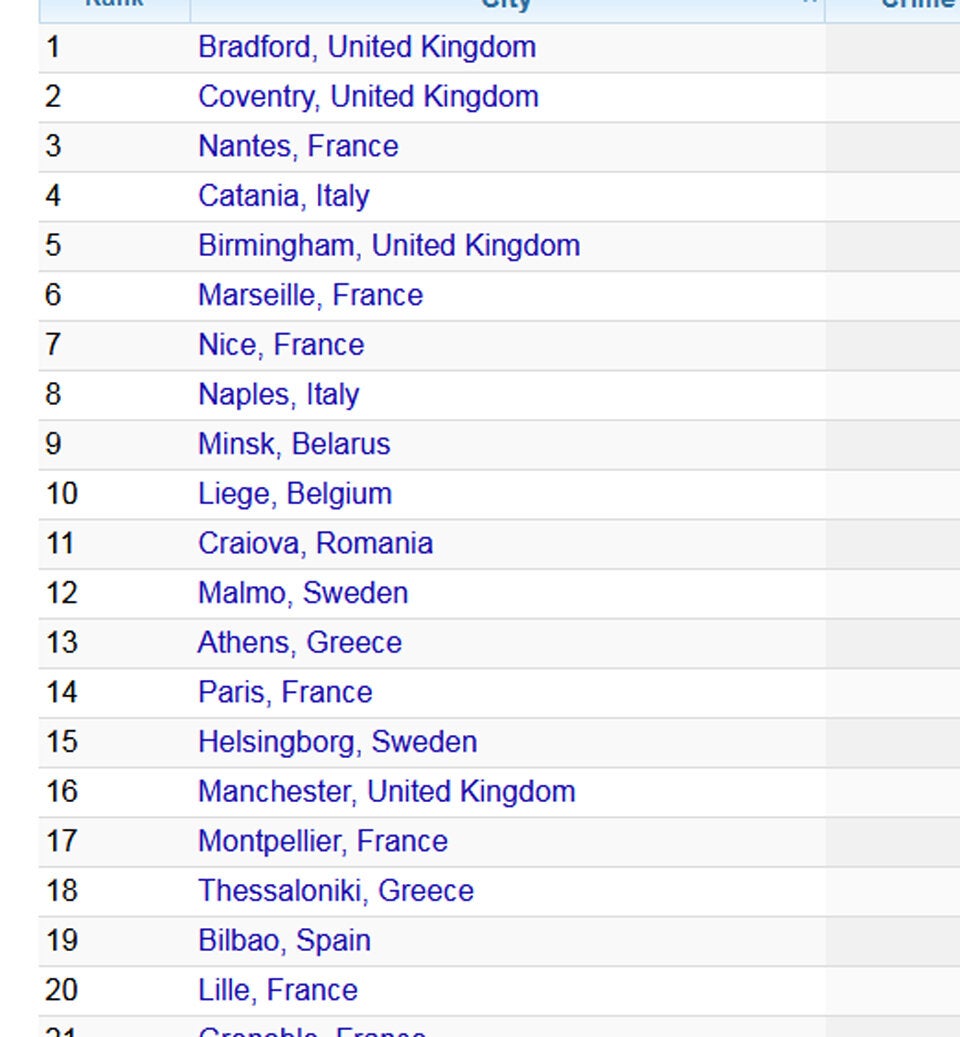Open the Lille, France link
This screenshot has height=1037, width=960.
click(x=277, y=990)
